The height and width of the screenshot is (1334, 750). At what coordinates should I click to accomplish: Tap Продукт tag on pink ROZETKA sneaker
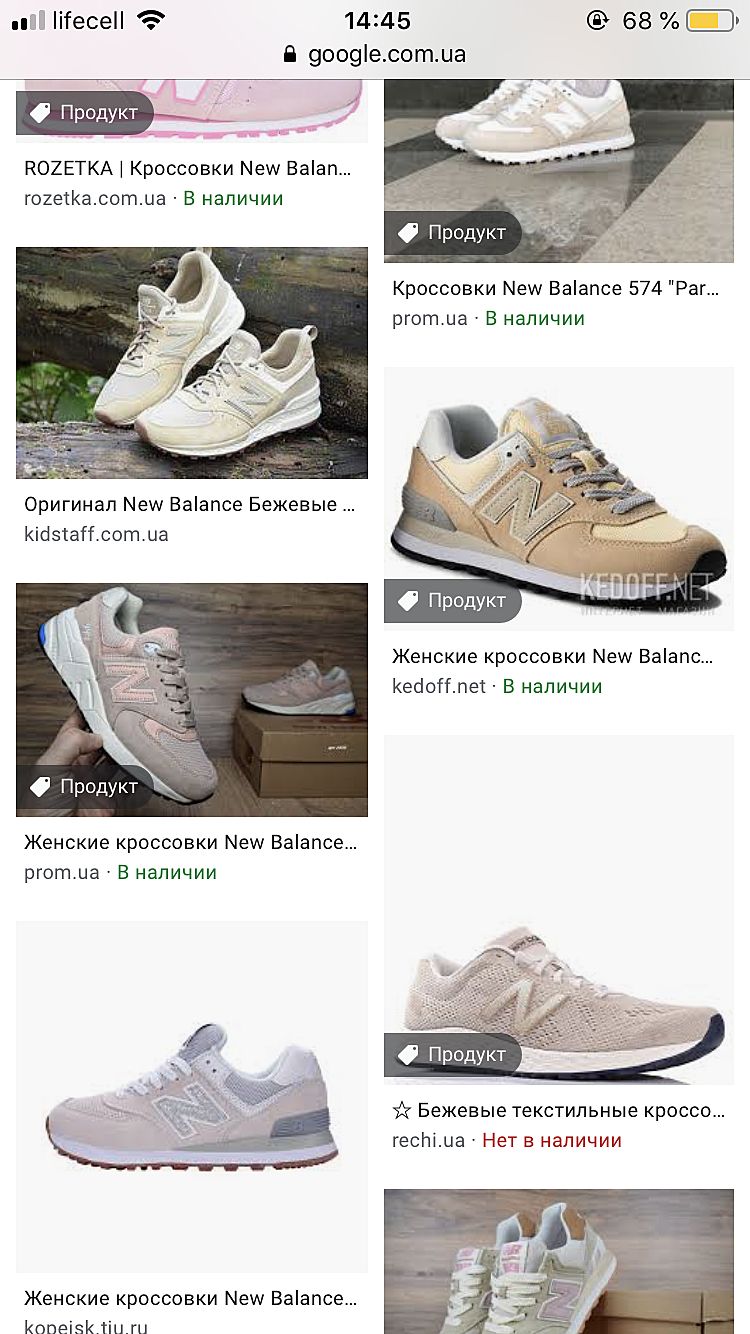click(x=85, y=113)
